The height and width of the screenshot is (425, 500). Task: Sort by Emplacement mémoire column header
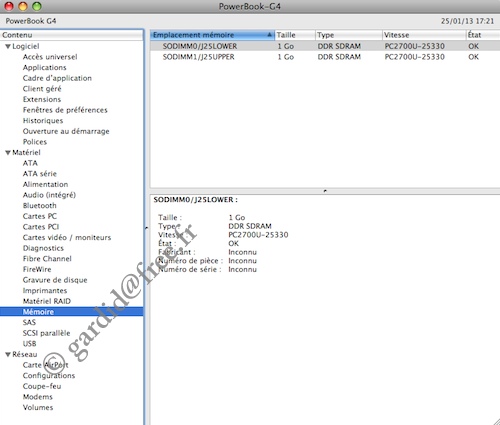[x=212, y=35]
